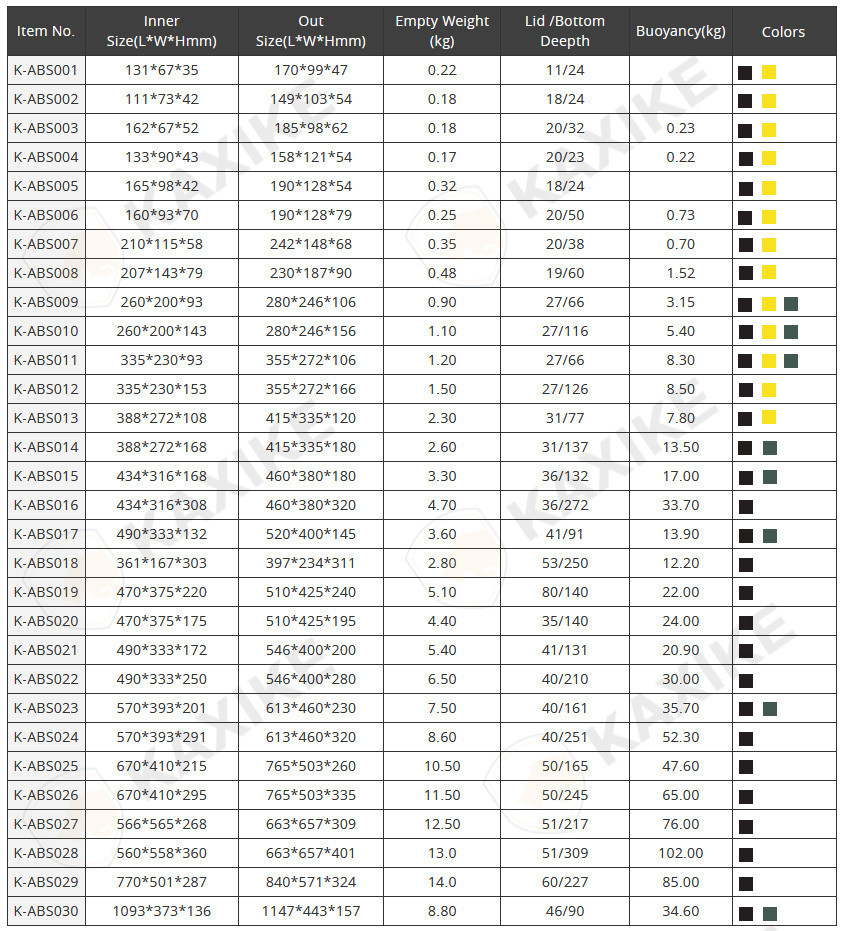Image resolution: width=842 pixels, height=931 pixels.
Task: Click the K-ABS028 item number
Action: click(x=46, y=853)
